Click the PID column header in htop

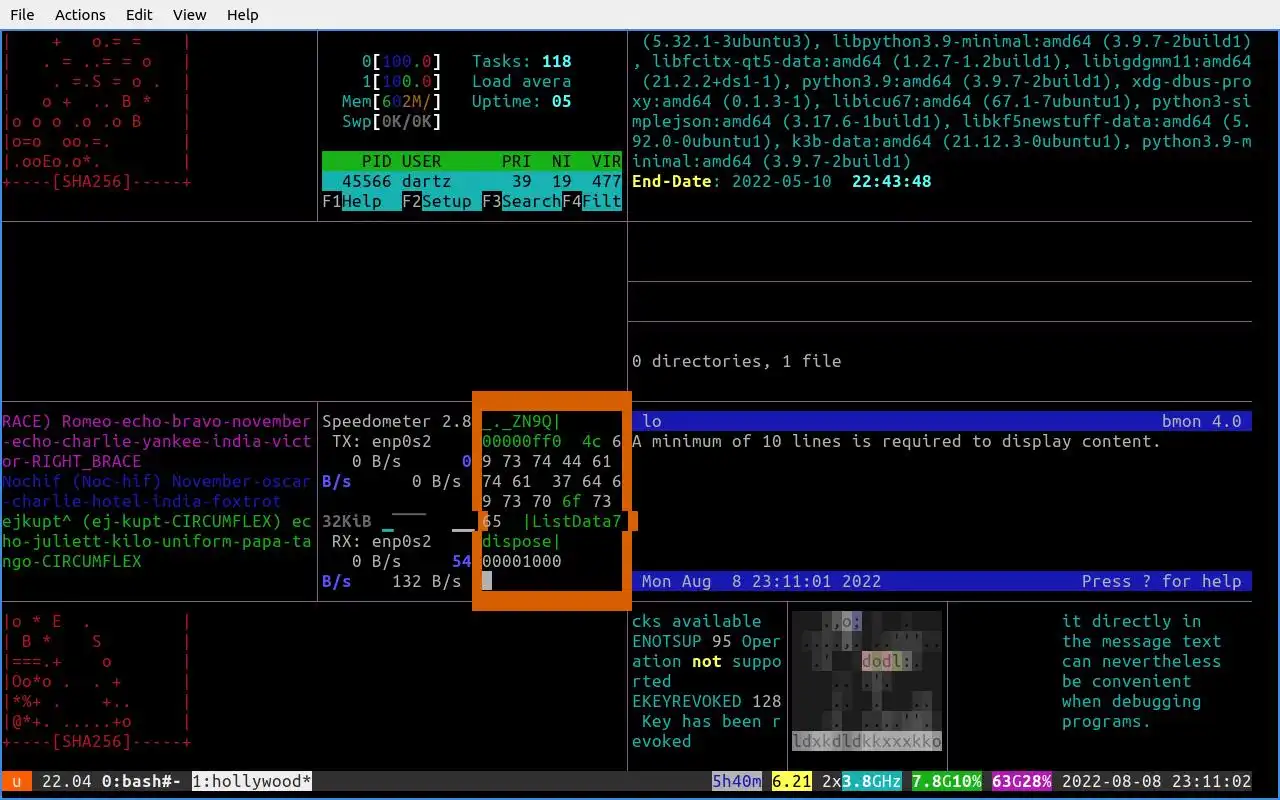click(377, 161)
